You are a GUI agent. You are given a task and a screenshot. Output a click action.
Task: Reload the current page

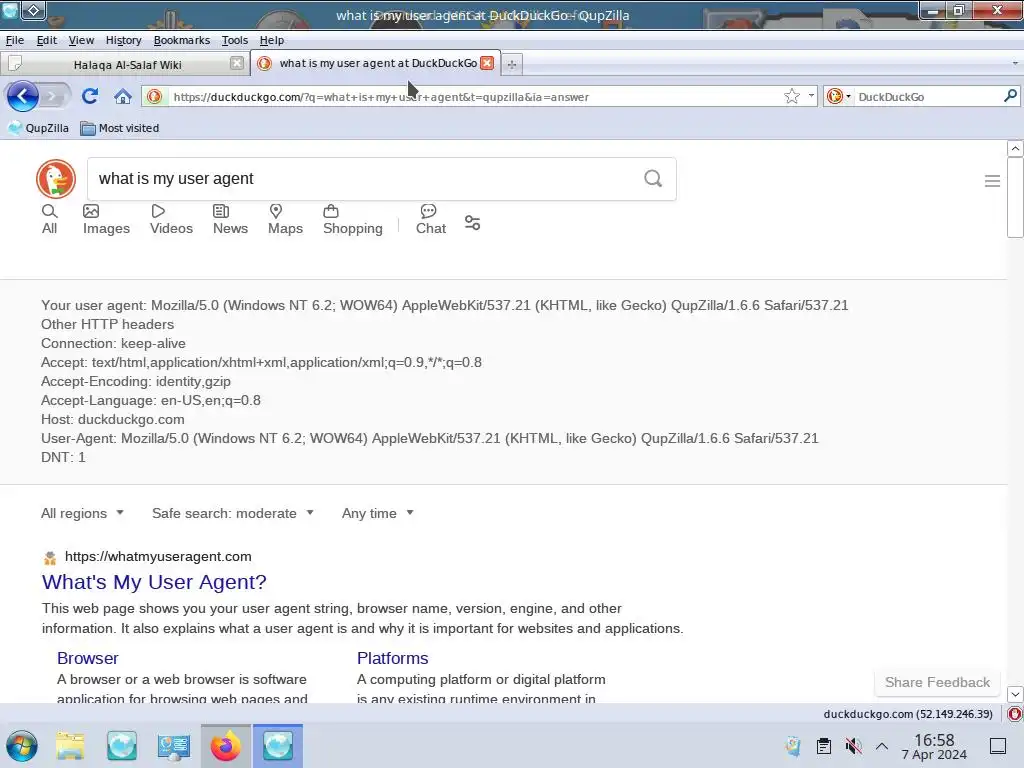90,97
